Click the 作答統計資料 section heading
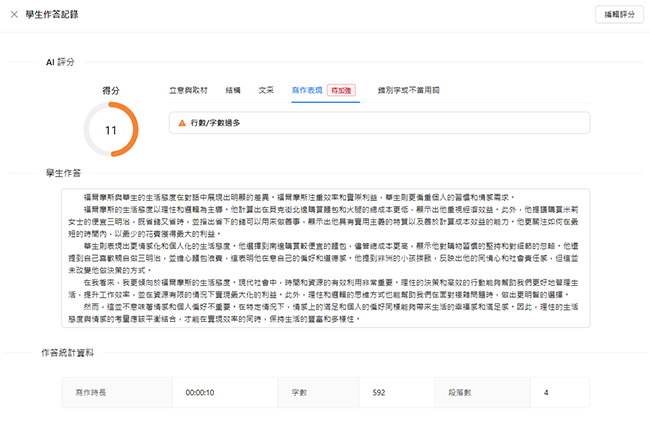The width and height of the screenshot is (650, 445). (x=66, y=351)
